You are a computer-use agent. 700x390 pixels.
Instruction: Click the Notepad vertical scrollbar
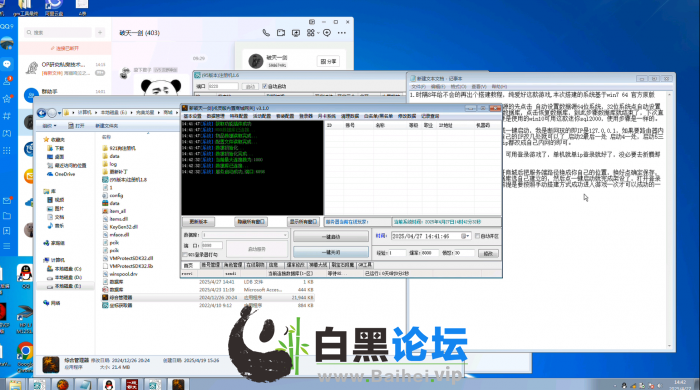tap(669, 220)
